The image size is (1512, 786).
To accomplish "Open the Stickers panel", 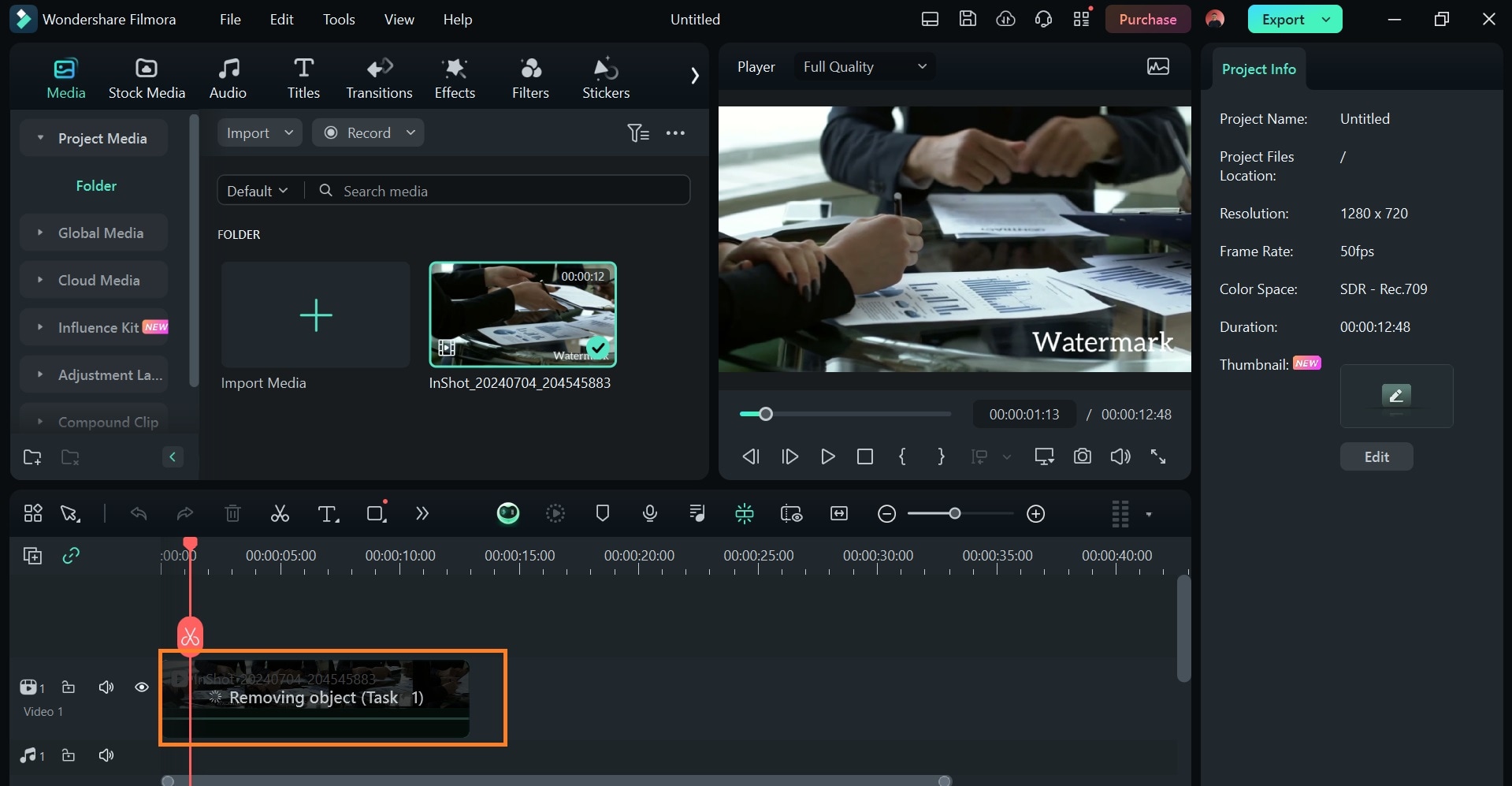I will pyautogui.click(x=606, y=79).
